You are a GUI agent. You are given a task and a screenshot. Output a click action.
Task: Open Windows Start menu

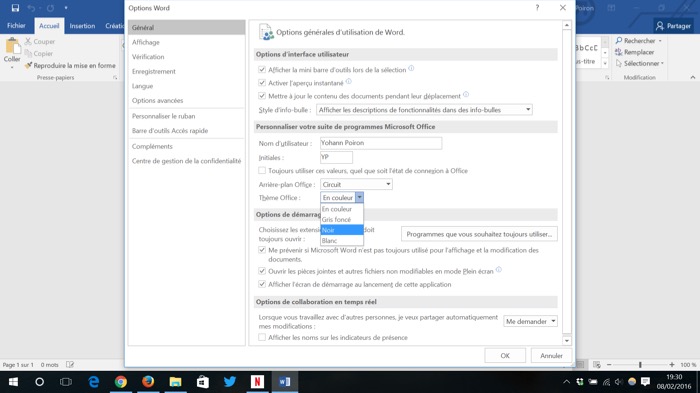13,382
